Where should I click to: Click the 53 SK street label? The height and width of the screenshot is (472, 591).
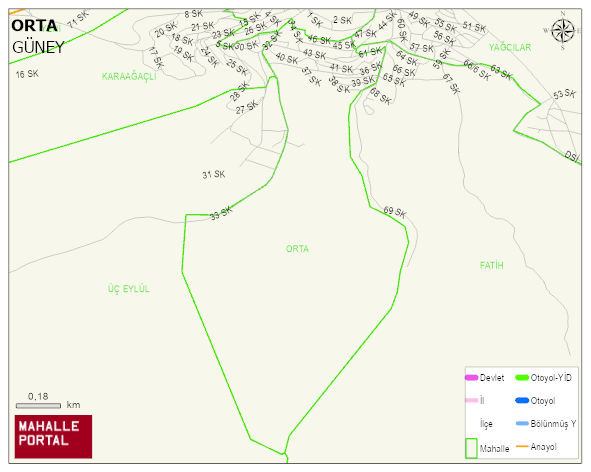click(564, 94)
